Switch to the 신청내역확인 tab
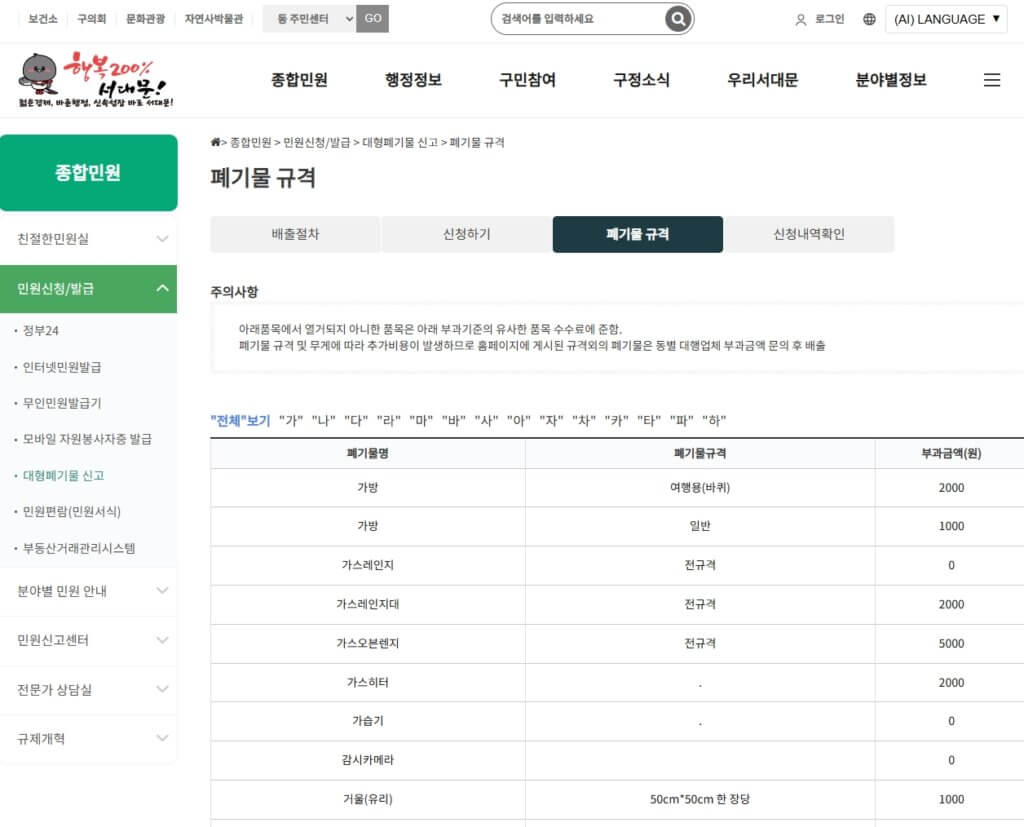 click(x=810, y=234)
